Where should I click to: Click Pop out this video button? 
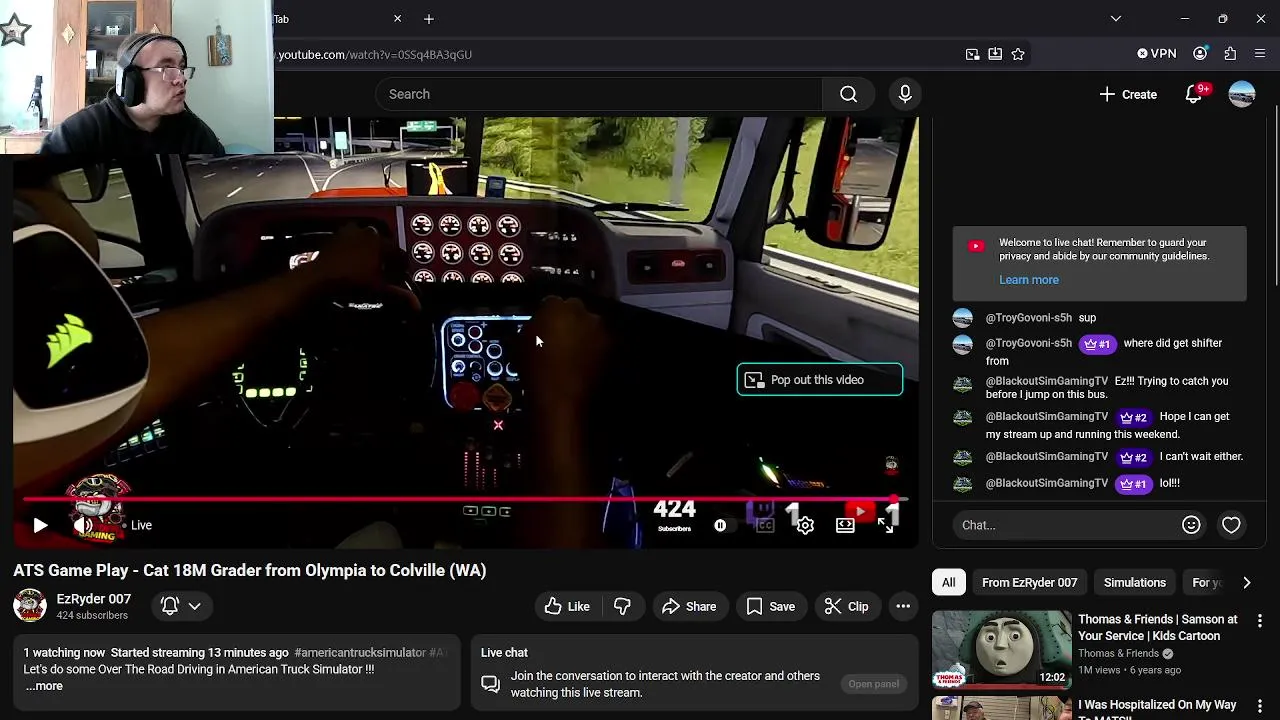coord(820,380)
